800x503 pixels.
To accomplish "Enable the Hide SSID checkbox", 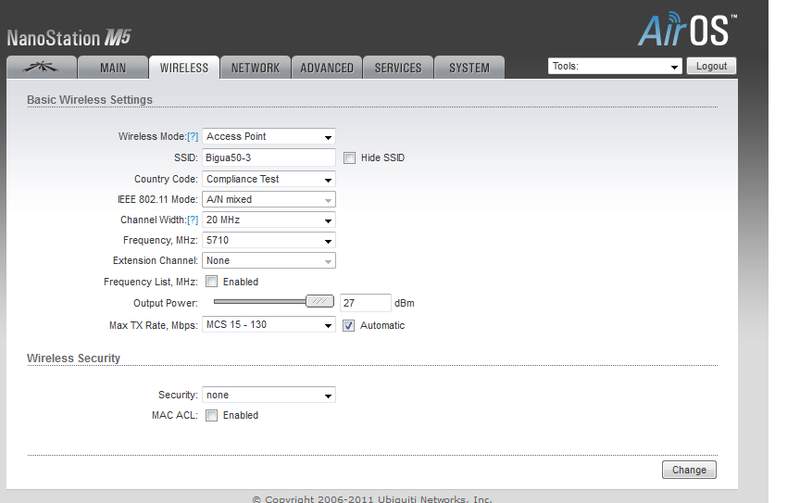I will tap(349, 158).
